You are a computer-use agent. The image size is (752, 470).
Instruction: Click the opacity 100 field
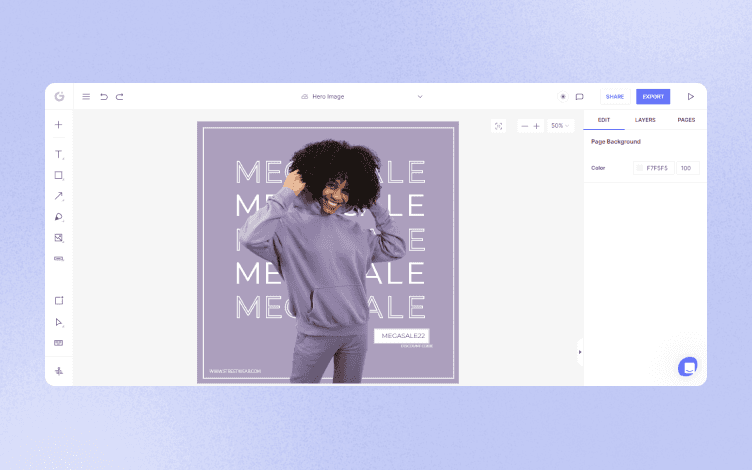[x=688, y=168]
